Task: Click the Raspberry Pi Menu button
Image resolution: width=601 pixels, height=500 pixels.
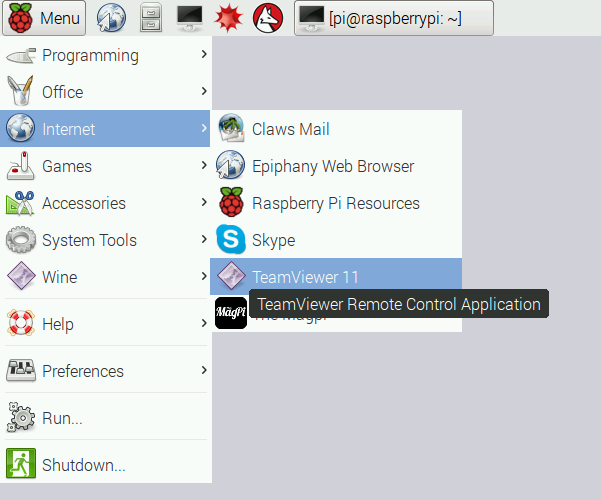Action: point(44,18)
